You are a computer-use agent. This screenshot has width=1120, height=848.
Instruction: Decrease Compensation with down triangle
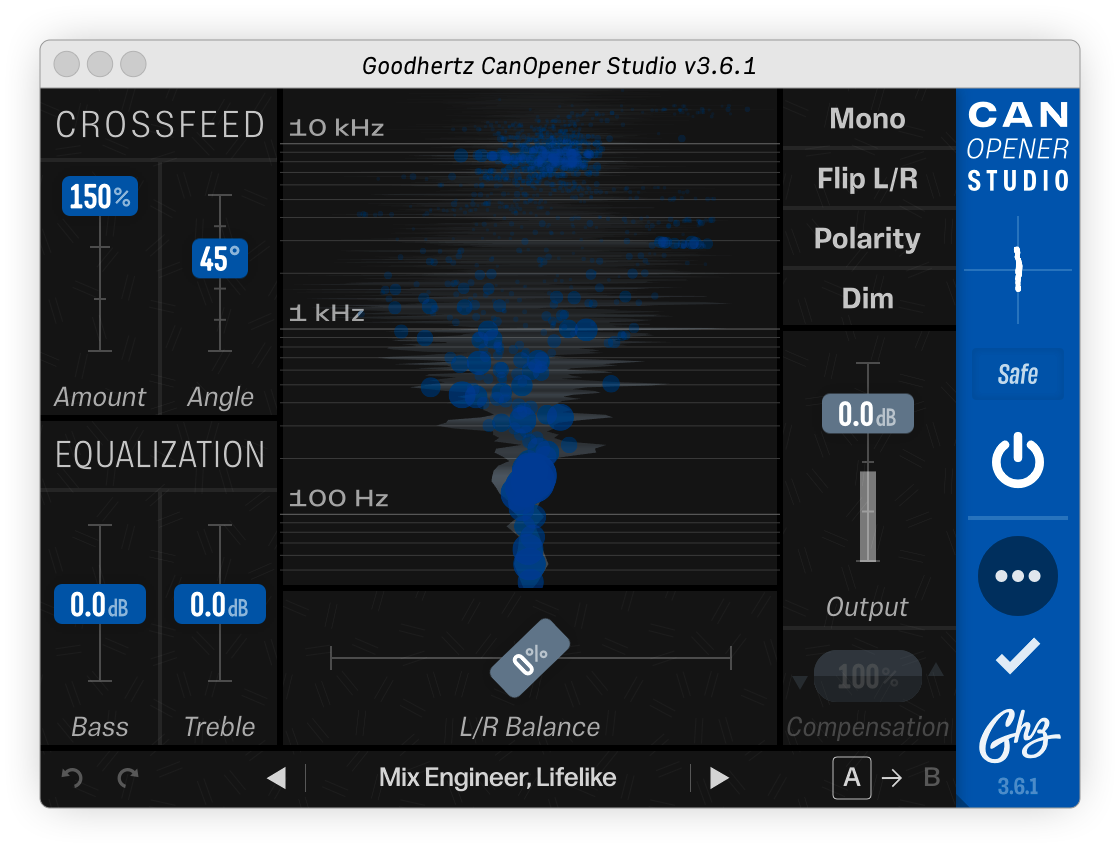pyautogui.click(x=800, y=682)
